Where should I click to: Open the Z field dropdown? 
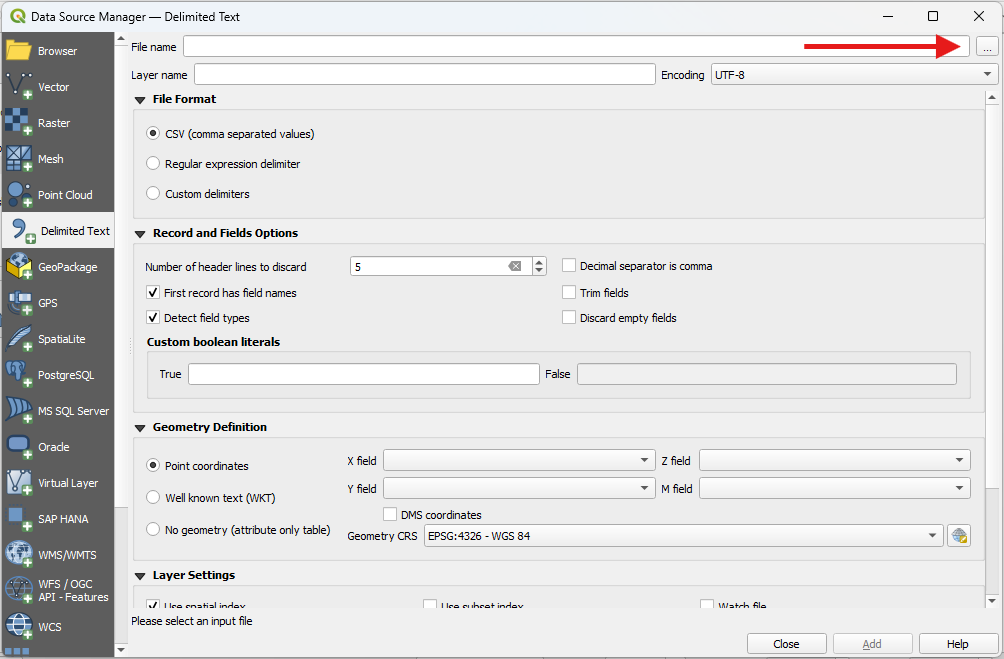[x=834, y=460]
